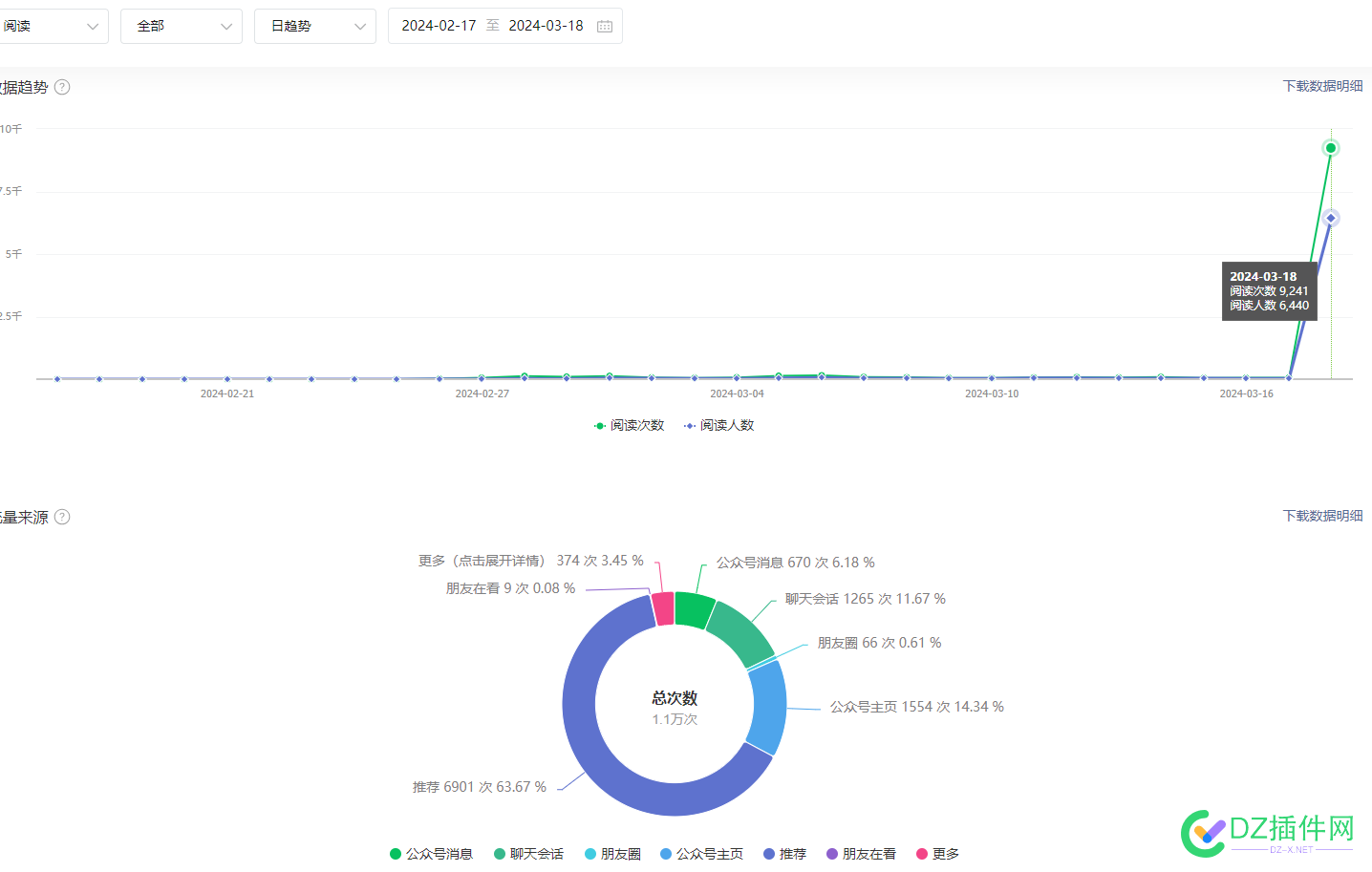Viewport: 1372px width, 872px height.
Task: Click the green 公众号消息 donut segment
Action: (x=694, y=608)
